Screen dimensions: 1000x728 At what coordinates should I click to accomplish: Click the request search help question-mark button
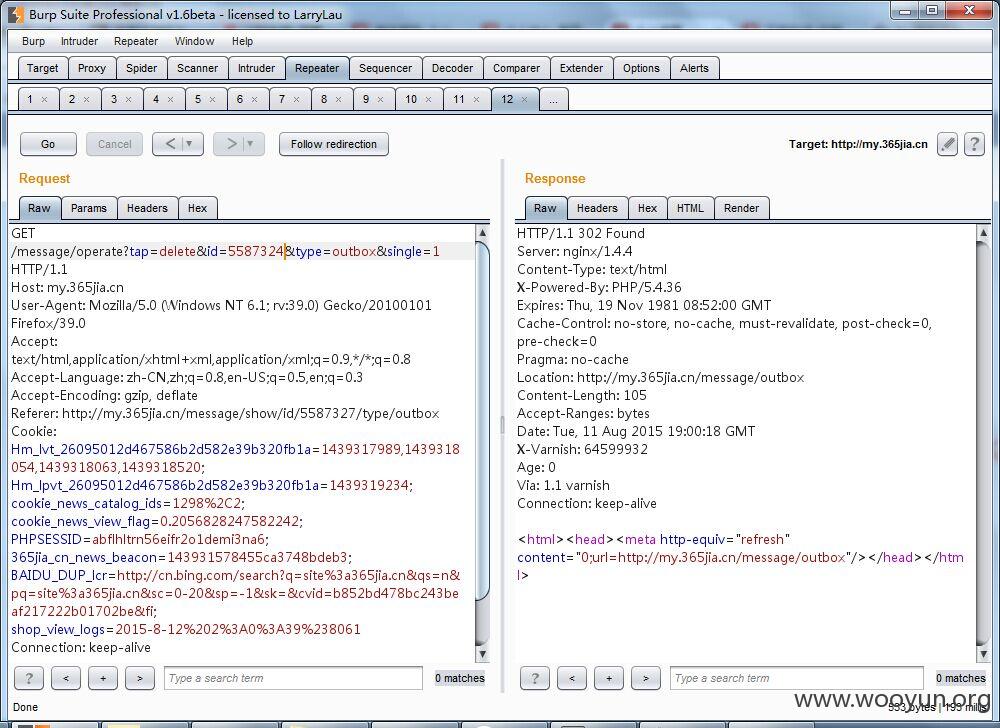pos(29,678)
